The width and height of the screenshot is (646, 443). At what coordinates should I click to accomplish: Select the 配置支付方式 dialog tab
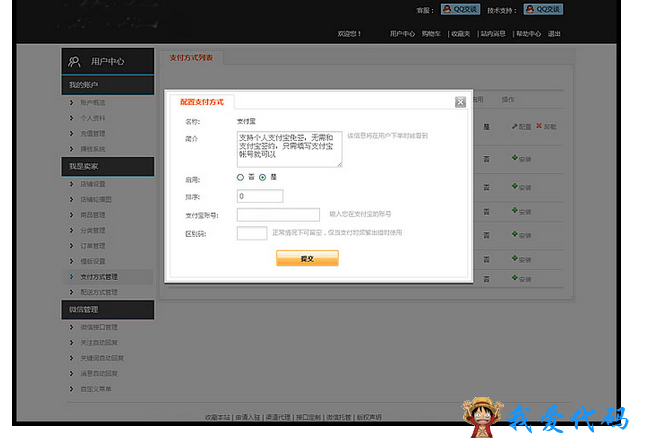202,102
